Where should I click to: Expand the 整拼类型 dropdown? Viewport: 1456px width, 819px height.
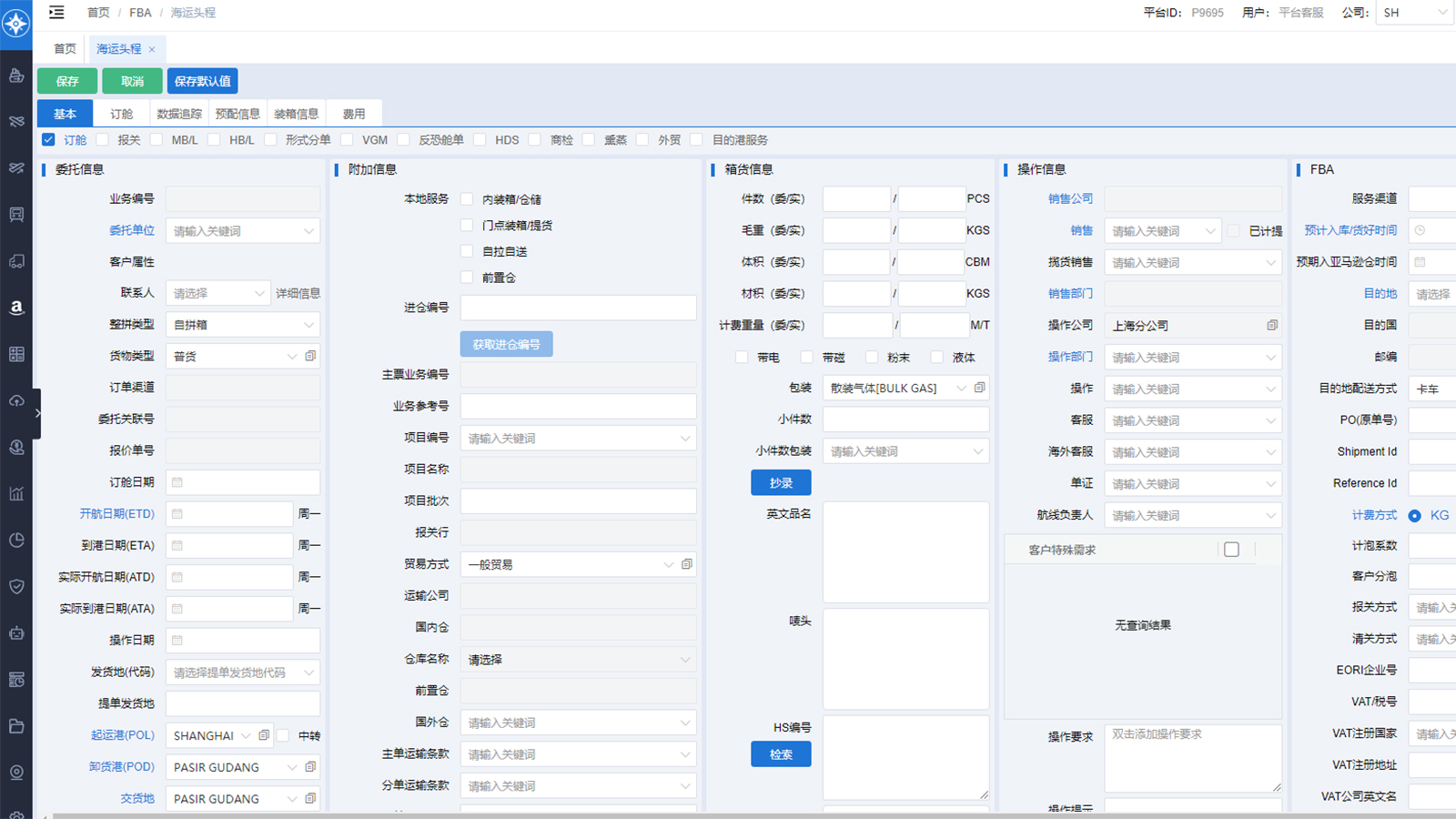242,325
